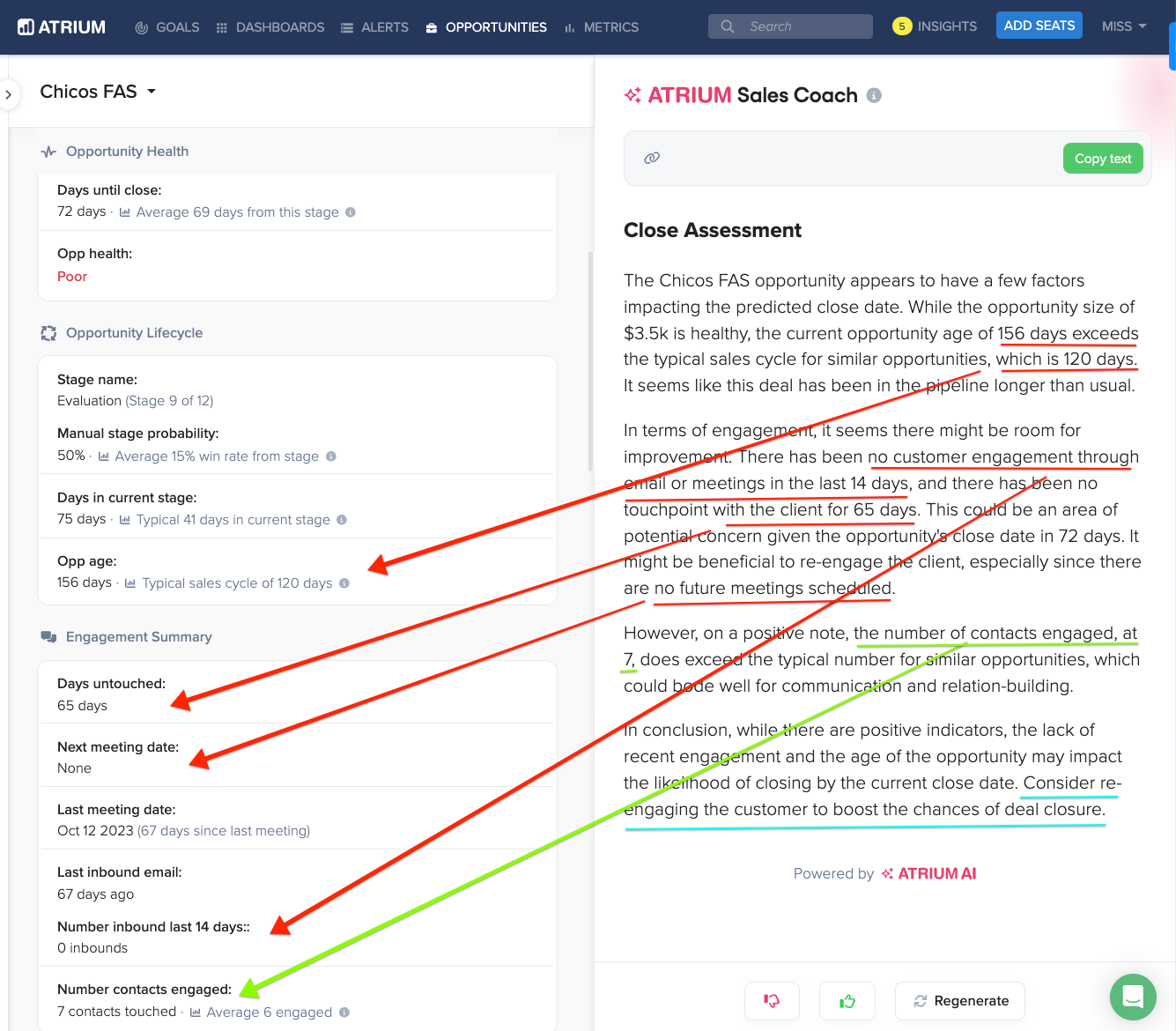This screenshot has height=1031, width=1176.
Task: Click the Search input field
Action: pos(790,26)
